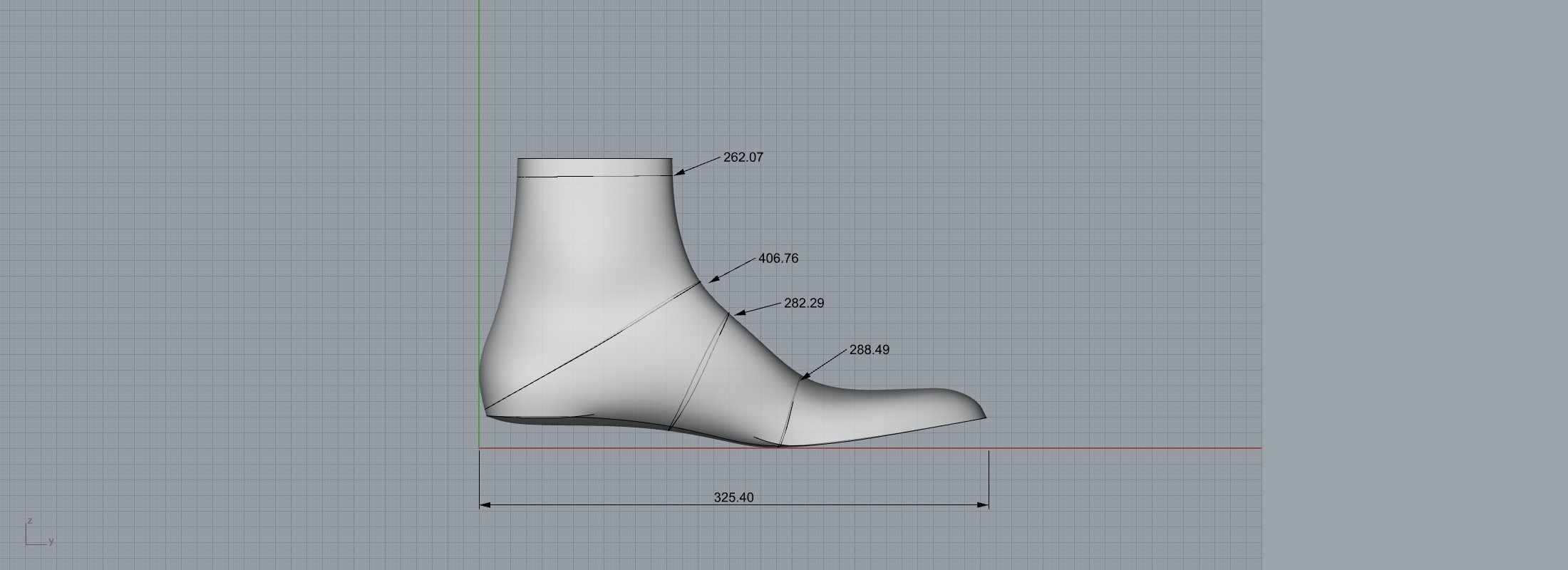Screen dimensions: 1568x570
Task: Select the 406.76 girth dimension label
Action: (x=778, y=259)
